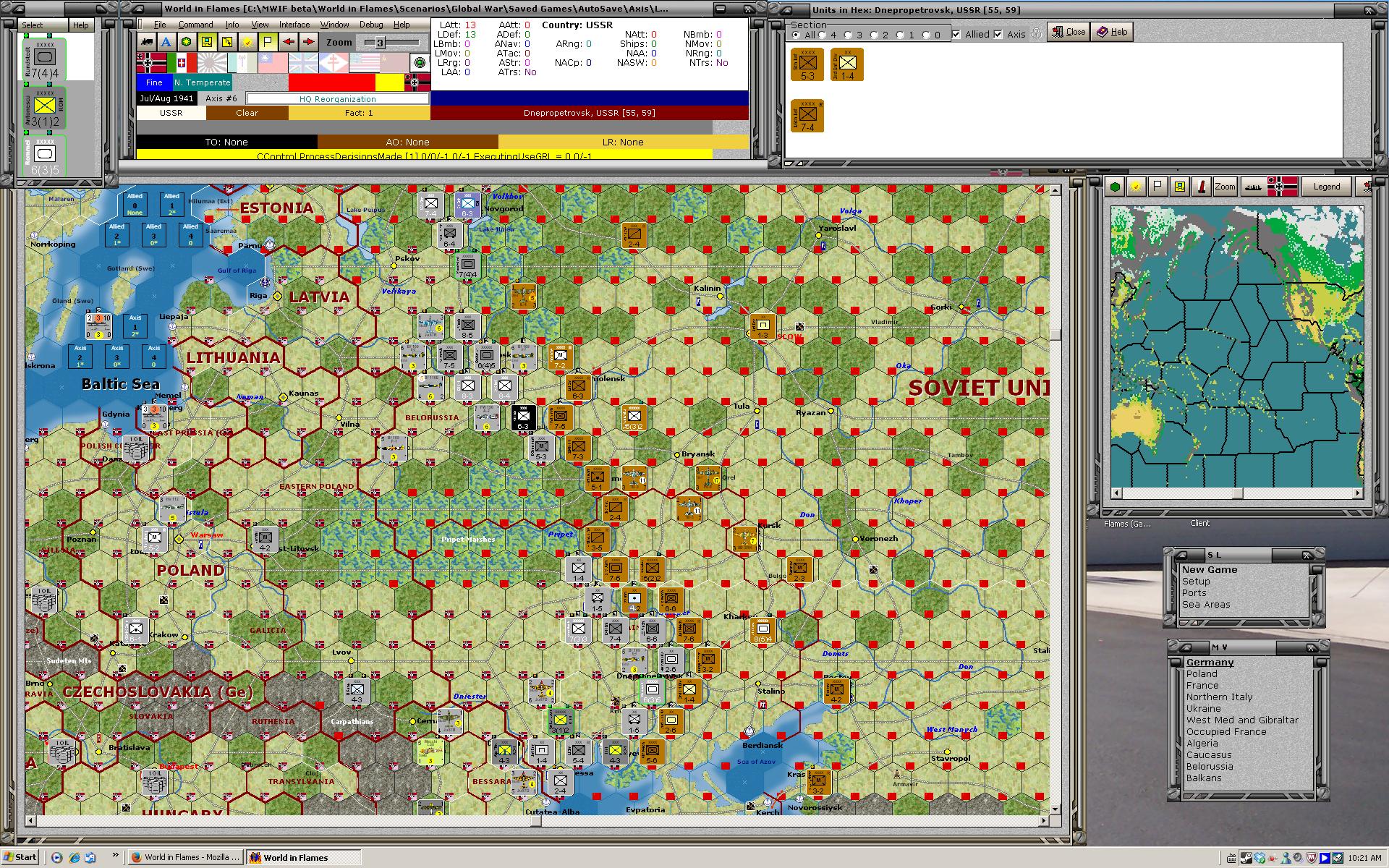Select Germany in the M V list
Viewport: 1389px width, 868px height.
click(1210, 663)
